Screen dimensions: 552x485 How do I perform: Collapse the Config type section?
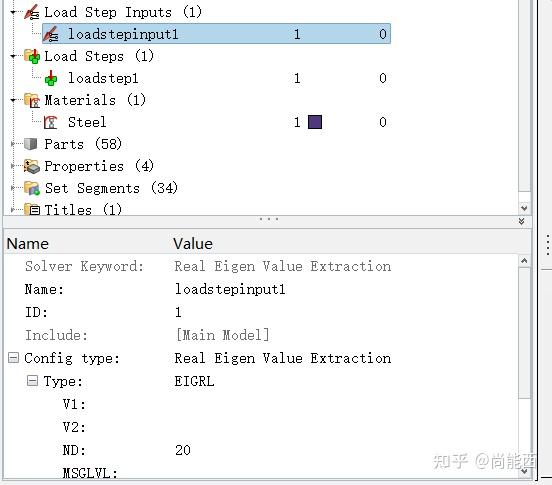pyautogui.click(x=13, y=358)
